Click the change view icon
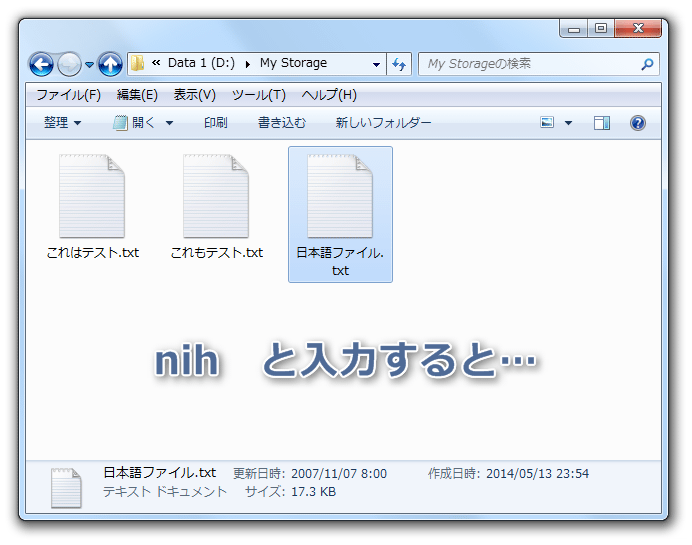The height and width of the screenshot is (545, 692). 547,123
